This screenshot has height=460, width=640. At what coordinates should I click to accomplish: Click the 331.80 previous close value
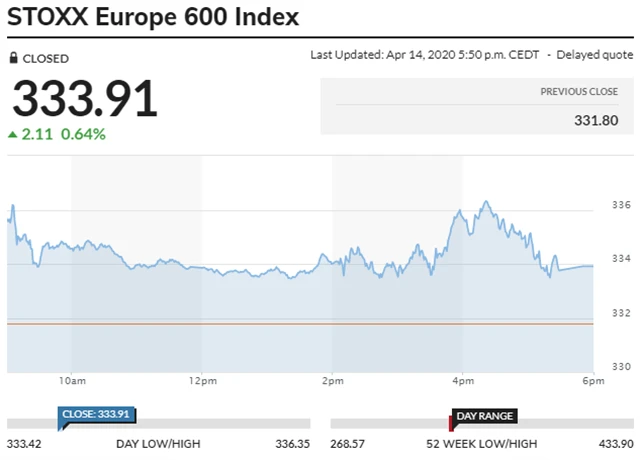[x=597, y=118]
